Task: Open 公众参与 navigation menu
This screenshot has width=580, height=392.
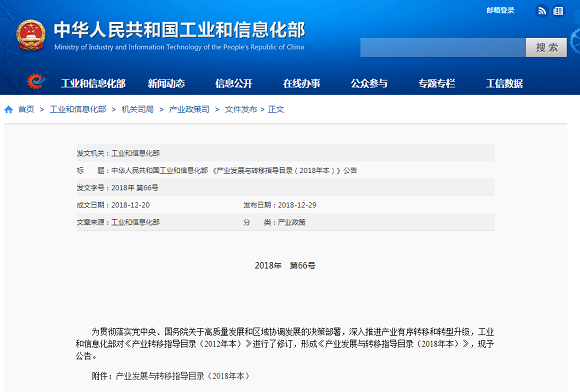Action: coord(369,84)
